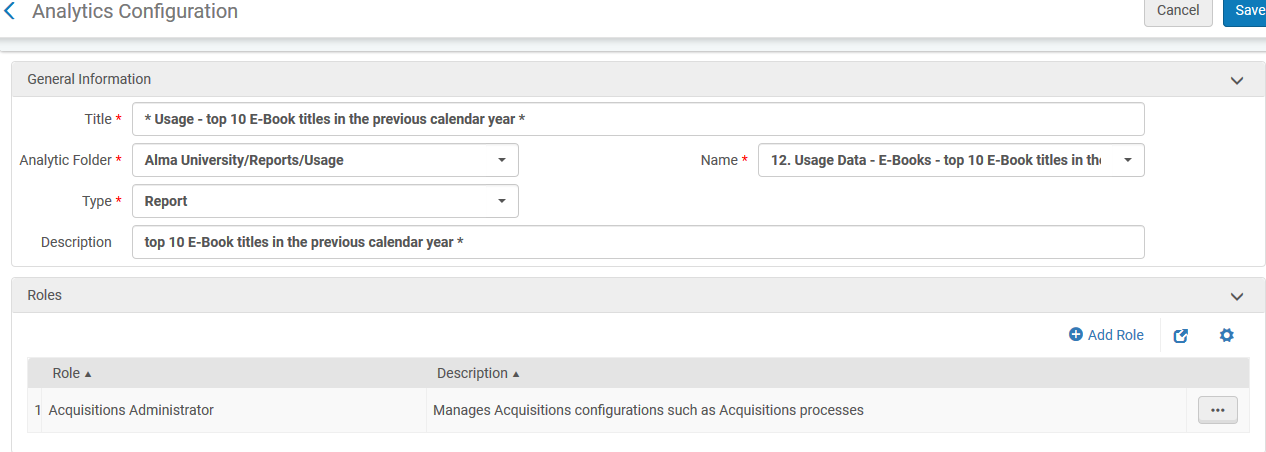
Task: Collapse General Information using its chevron
Action: (x=1237, y=80)
